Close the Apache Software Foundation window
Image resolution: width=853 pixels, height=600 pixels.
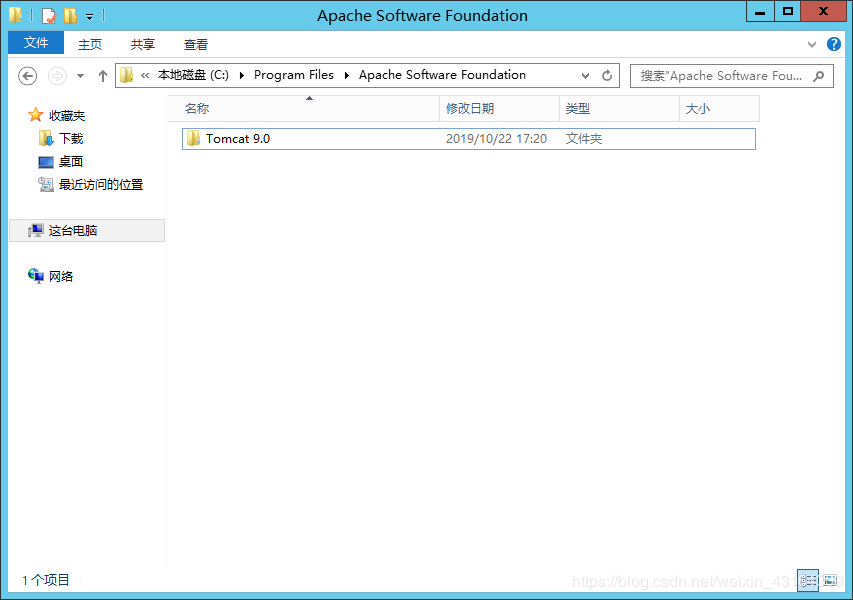tap(824, 12)
